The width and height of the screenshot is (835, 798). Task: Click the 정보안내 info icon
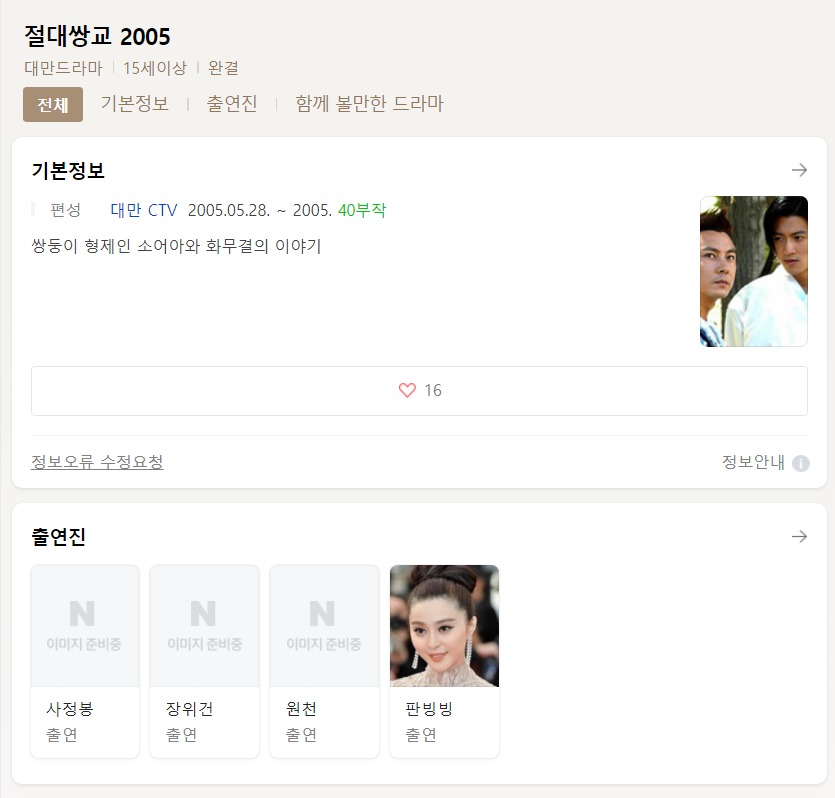coord(800,463)
